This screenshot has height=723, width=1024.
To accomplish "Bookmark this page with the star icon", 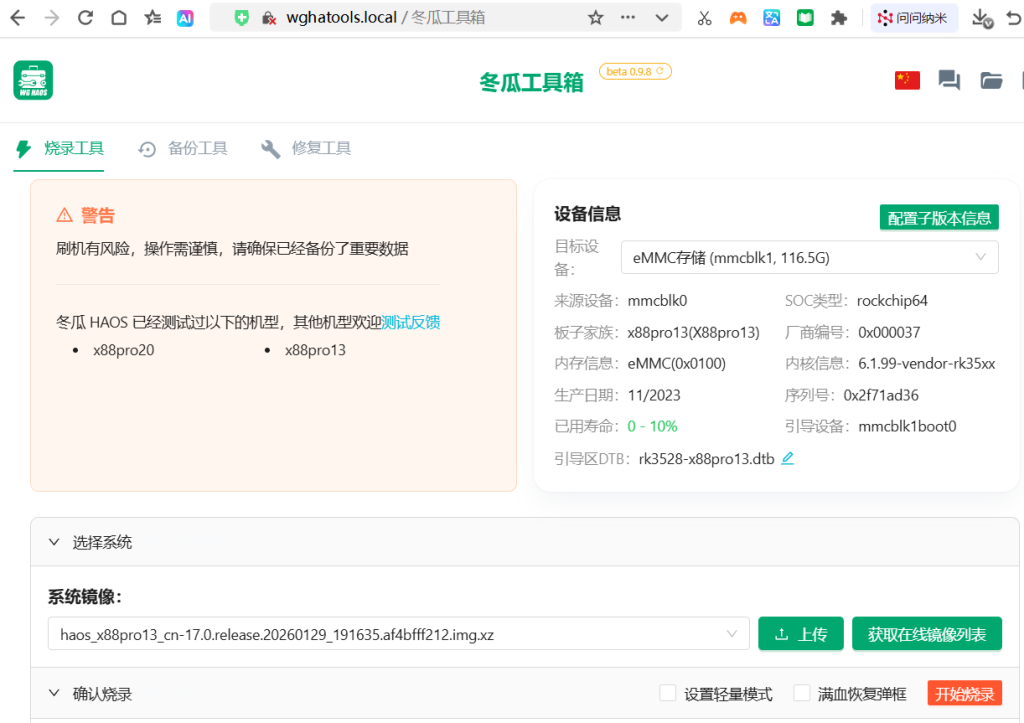I will click(596, 18).
